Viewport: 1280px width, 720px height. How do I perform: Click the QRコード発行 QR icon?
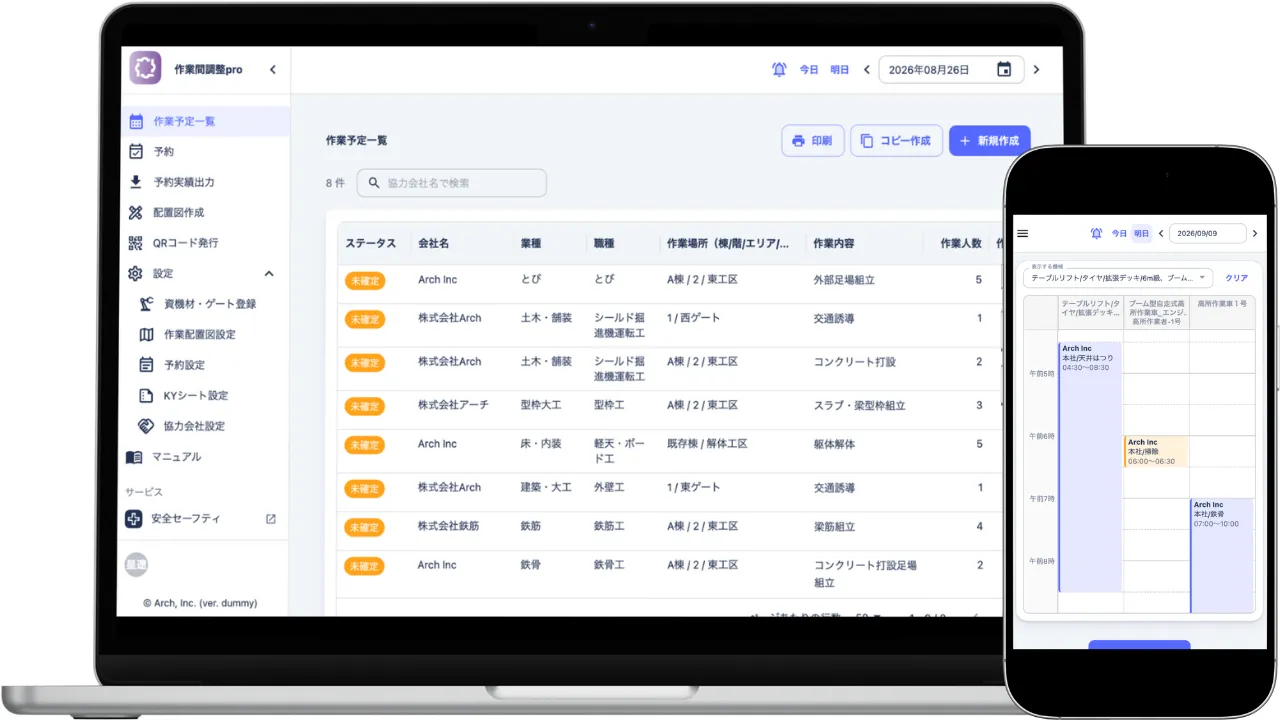136,243
